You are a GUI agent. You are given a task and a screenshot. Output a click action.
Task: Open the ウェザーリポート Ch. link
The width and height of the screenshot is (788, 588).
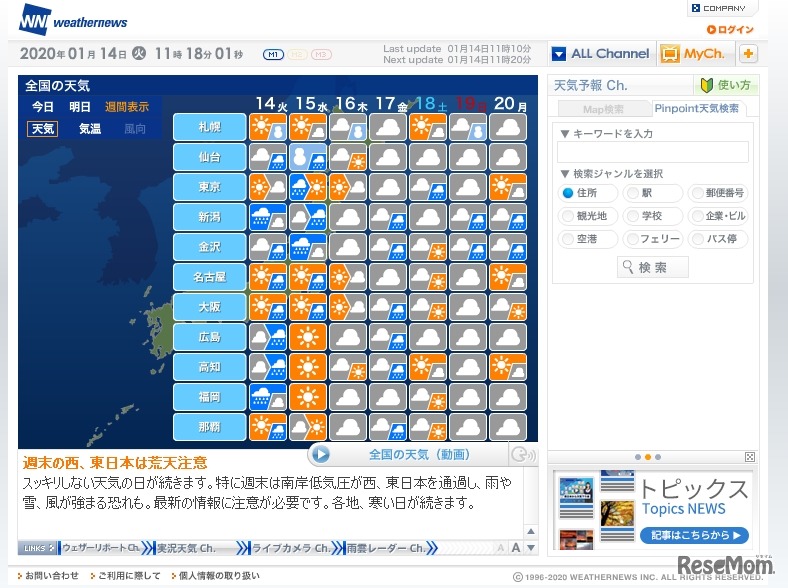(102, 548)
